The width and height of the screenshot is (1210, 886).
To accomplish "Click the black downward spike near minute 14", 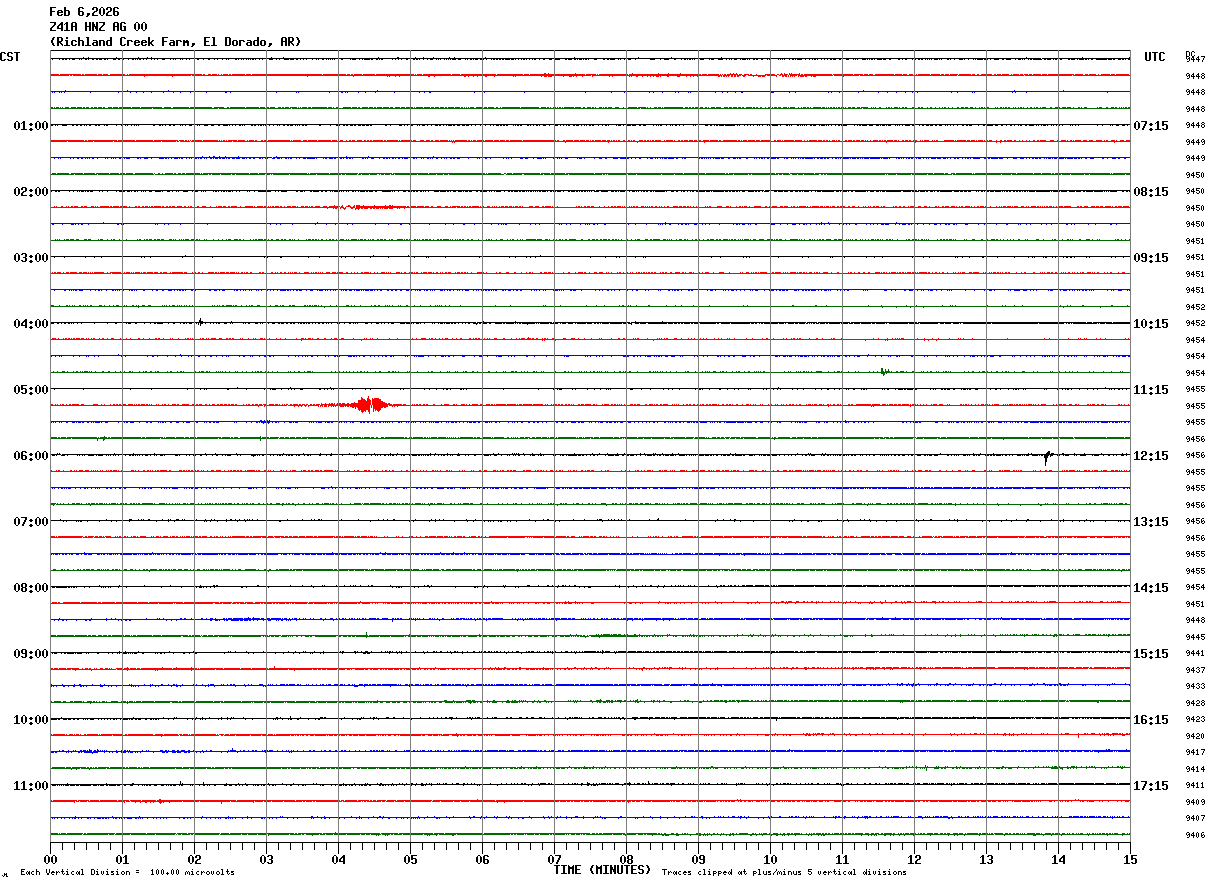I will click(1047, 458).
